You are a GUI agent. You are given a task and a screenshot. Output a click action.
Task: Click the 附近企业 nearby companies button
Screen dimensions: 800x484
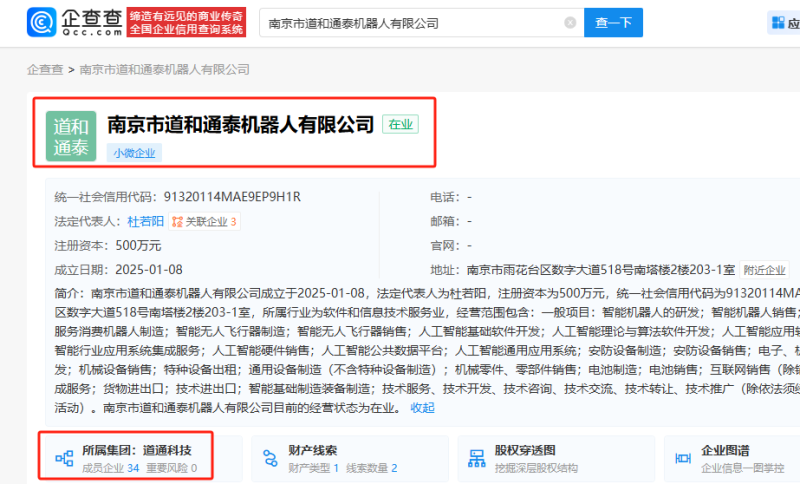pos(764,270)
